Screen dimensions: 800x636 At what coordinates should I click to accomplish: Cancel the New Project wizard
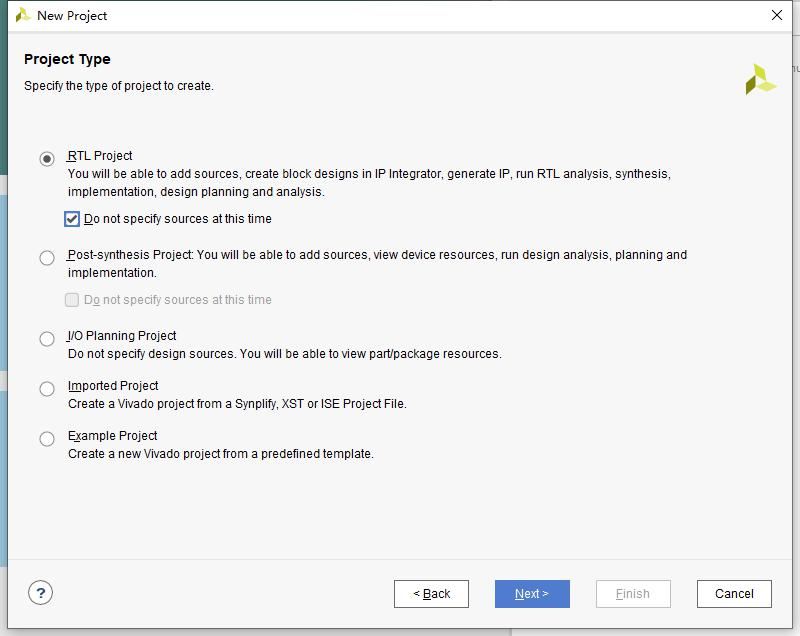click(734, 594)
